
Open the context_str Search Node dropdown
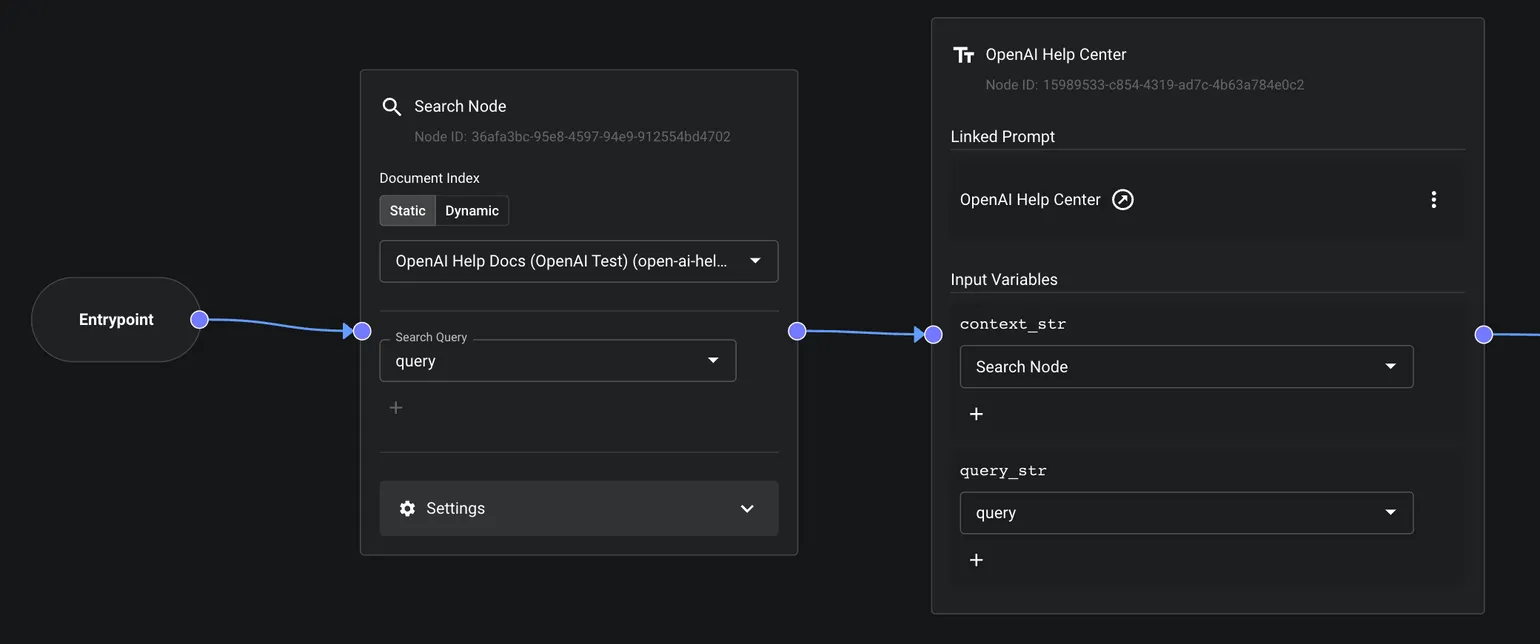coord(1186,367)
